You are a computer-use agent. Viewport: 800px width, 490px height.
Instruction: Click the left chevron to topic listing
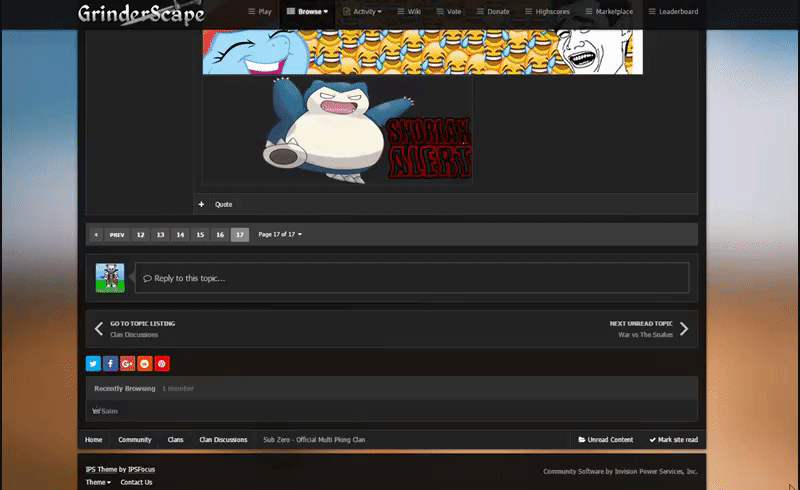[99, 329]
